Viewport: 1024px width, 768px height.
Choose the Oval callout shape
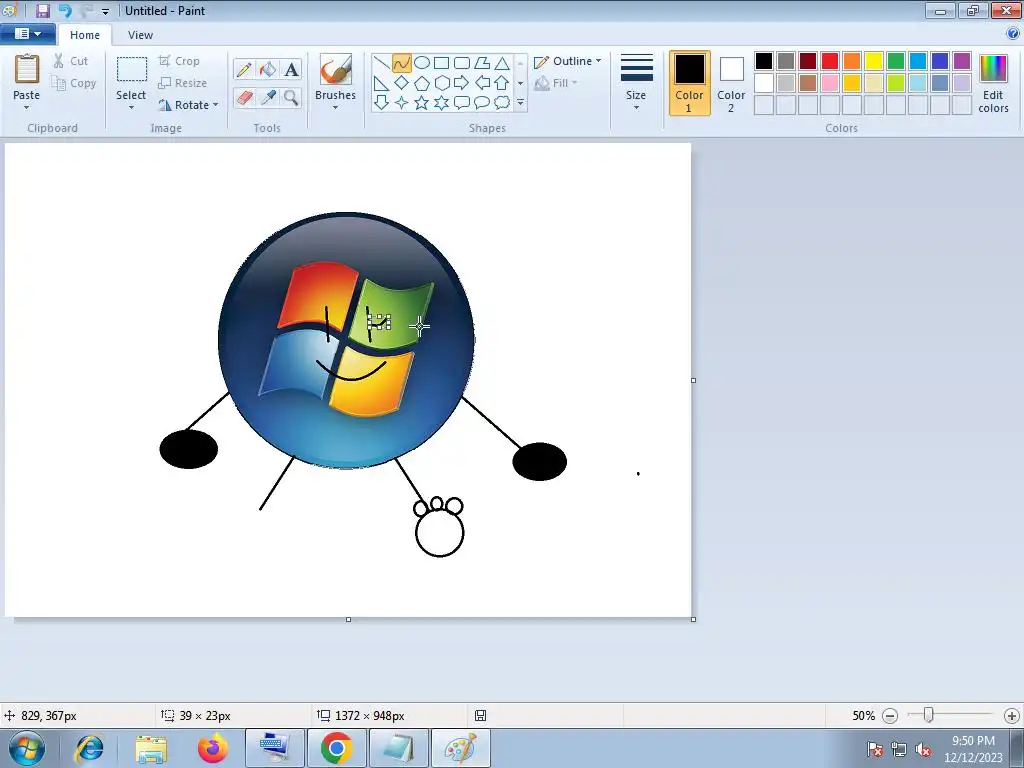click(x=482, y=103)
